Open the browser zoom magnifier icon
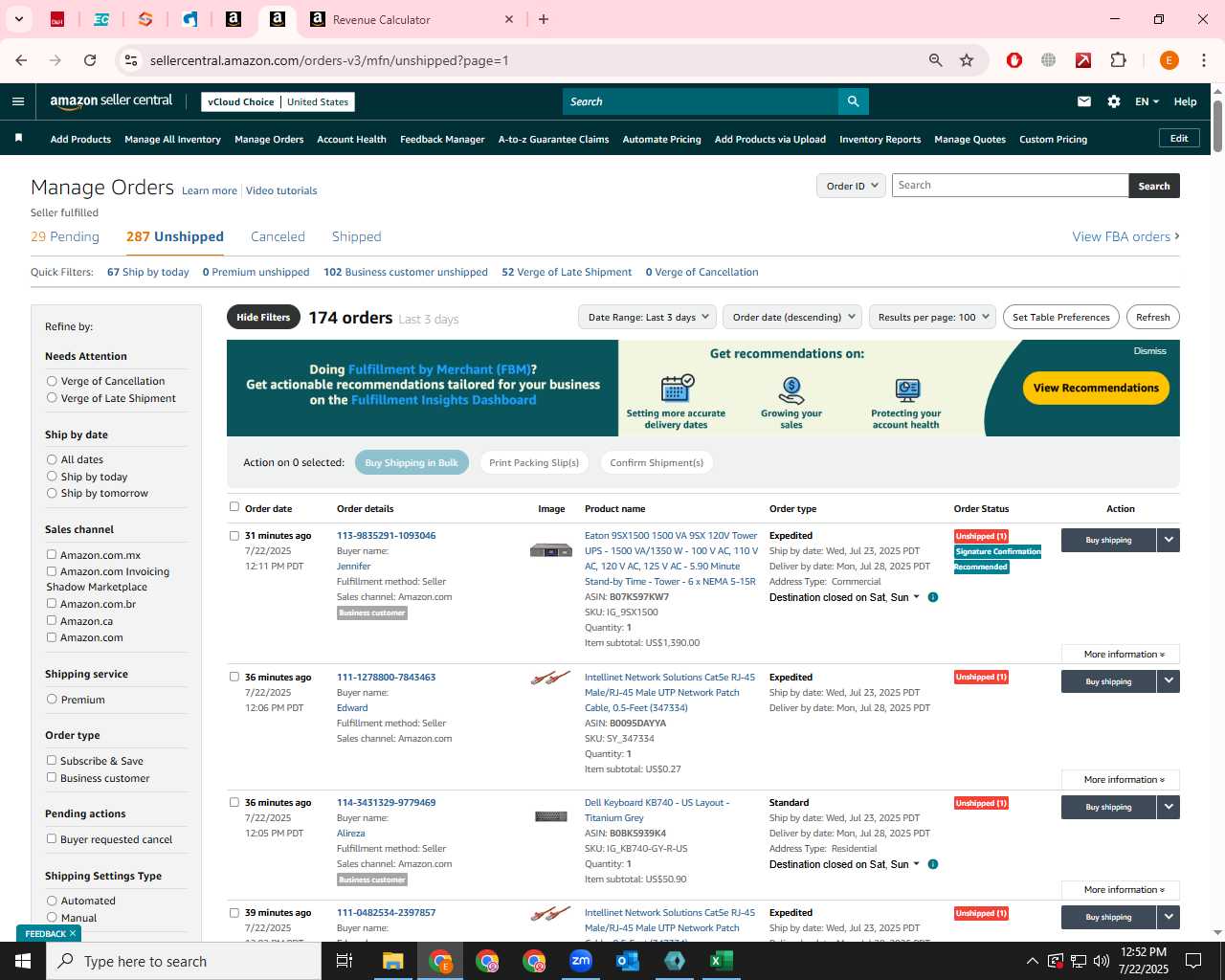This screenshot has height=980, width=1225. coord(936,60)
